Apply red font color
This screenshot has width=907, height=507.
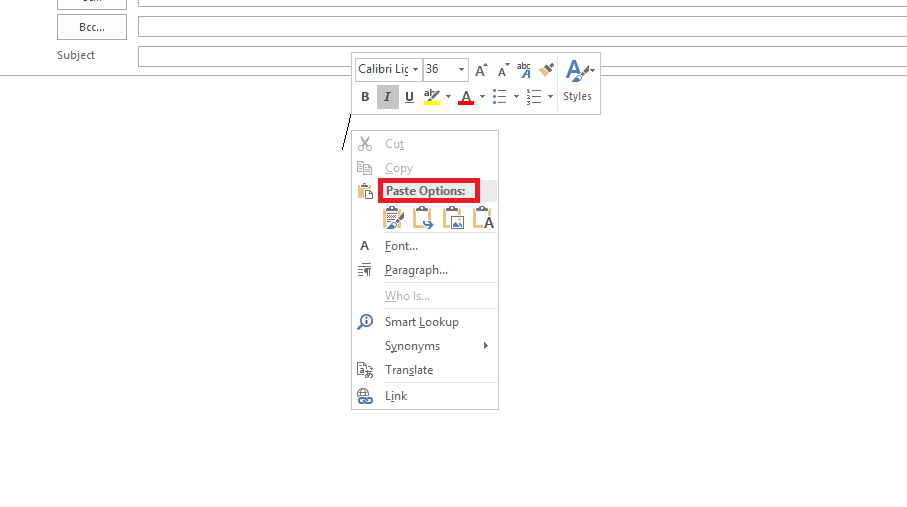tap(466, 97)
